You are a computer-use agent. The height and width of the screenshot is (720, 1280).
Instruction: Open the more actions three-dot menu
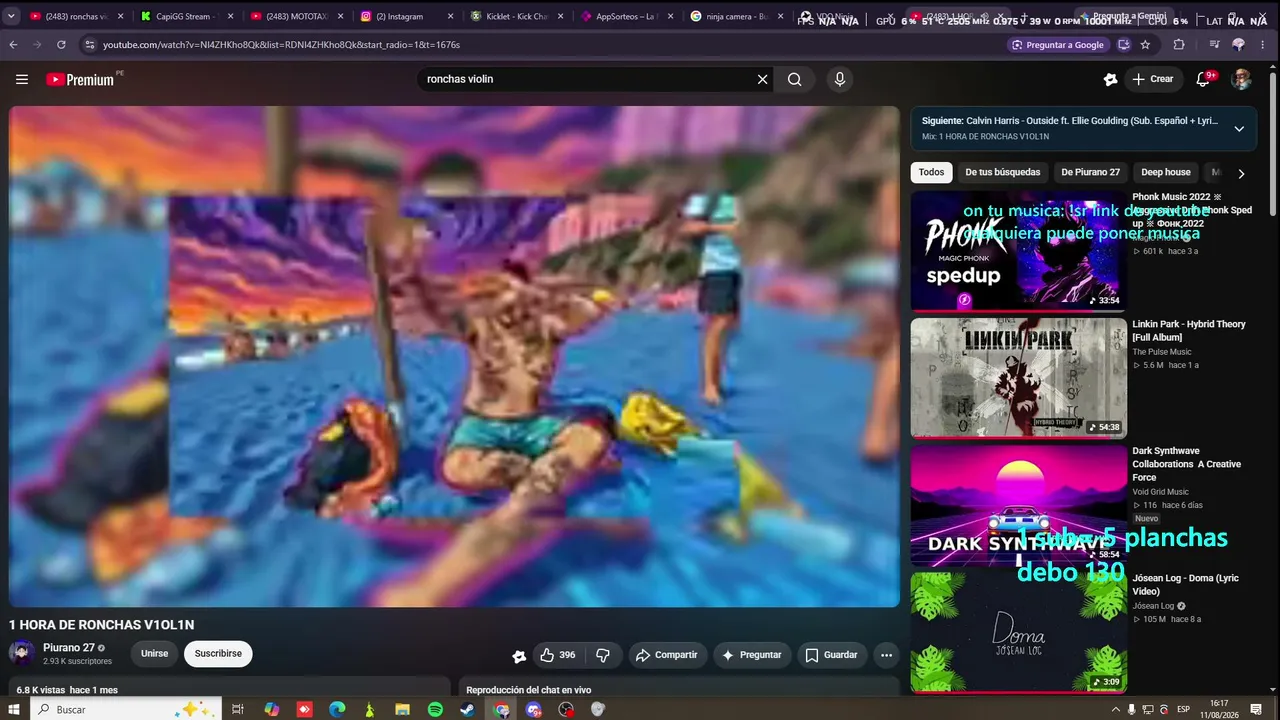pos(886,655)
